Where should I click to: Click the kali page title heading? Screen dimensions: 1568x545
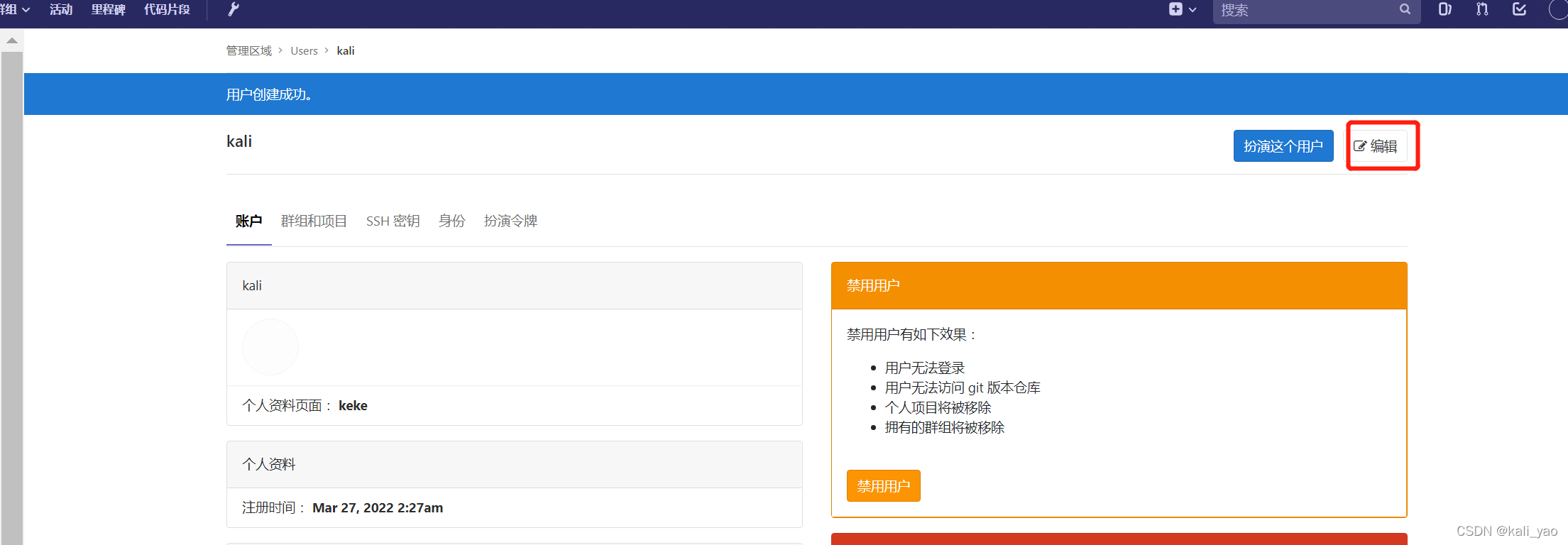click(239, 141)
